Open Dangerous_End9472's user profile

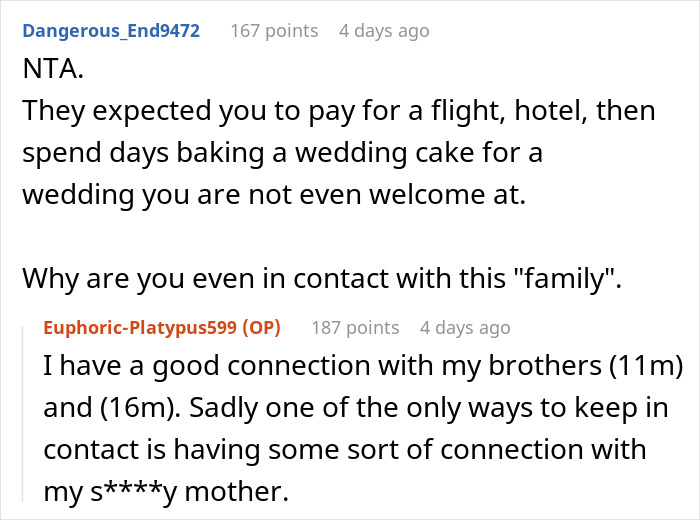[111, 30]
